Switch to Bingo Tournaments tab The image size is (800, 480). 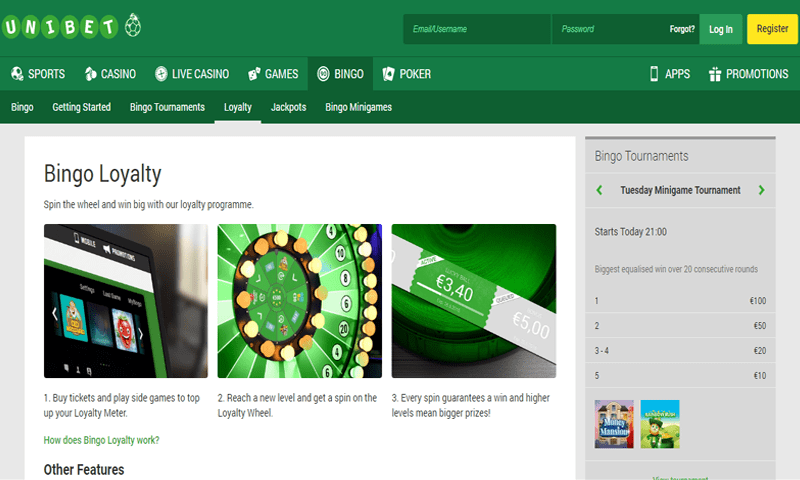167,107
